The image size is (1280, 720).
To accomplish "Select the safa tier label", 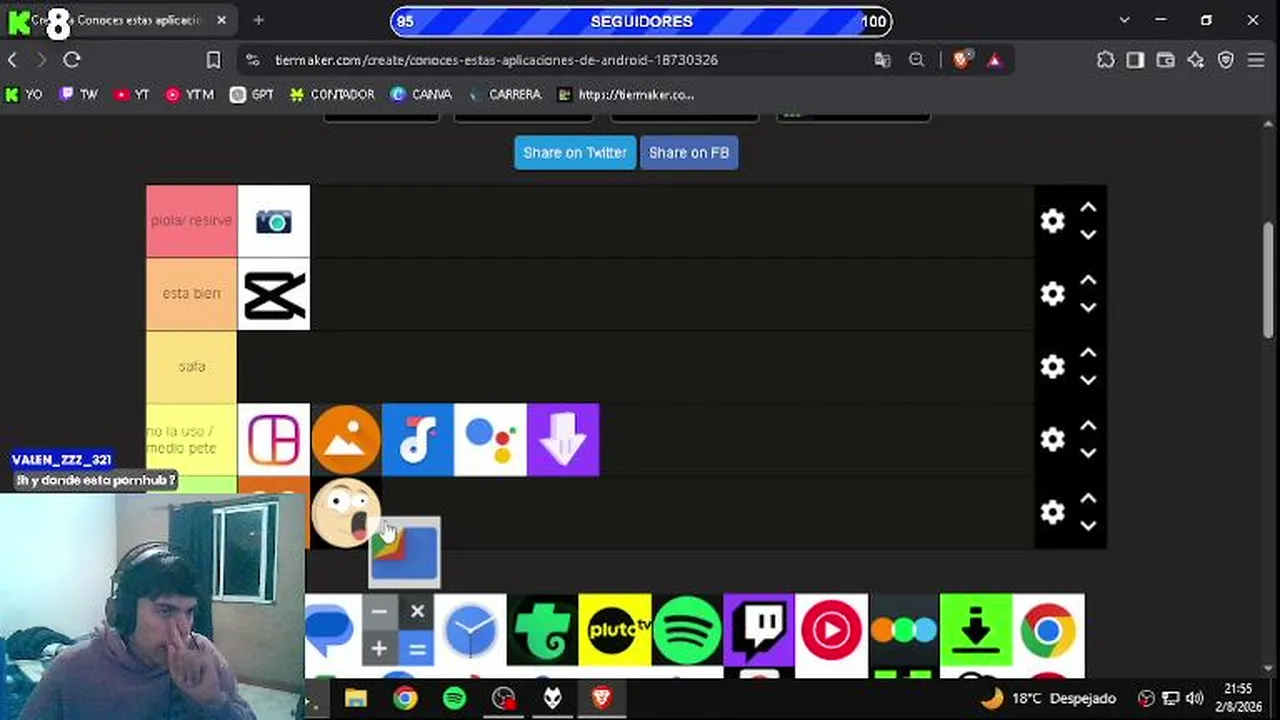I will [191, 367].
